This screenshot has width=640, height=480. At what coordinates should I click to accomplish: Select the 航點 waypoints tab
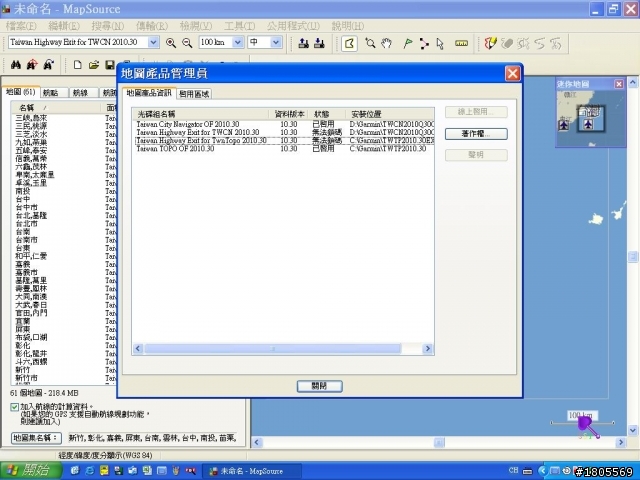54,93
